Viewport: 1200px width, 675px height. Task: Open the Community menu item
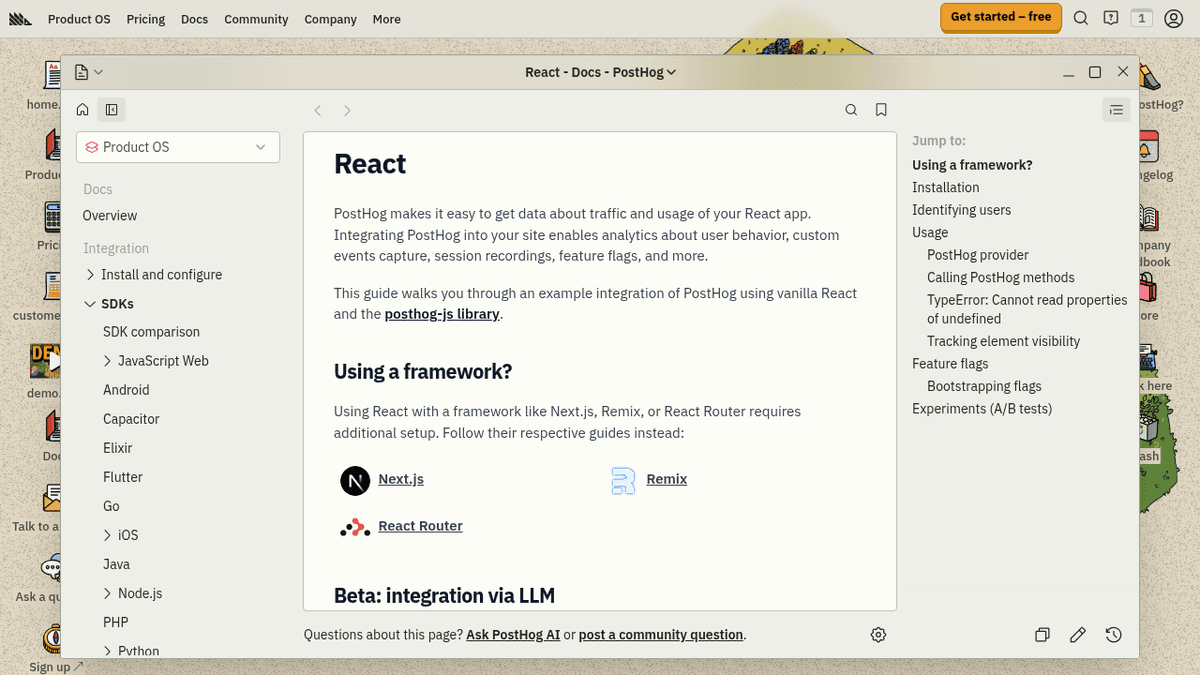[256, 19]
